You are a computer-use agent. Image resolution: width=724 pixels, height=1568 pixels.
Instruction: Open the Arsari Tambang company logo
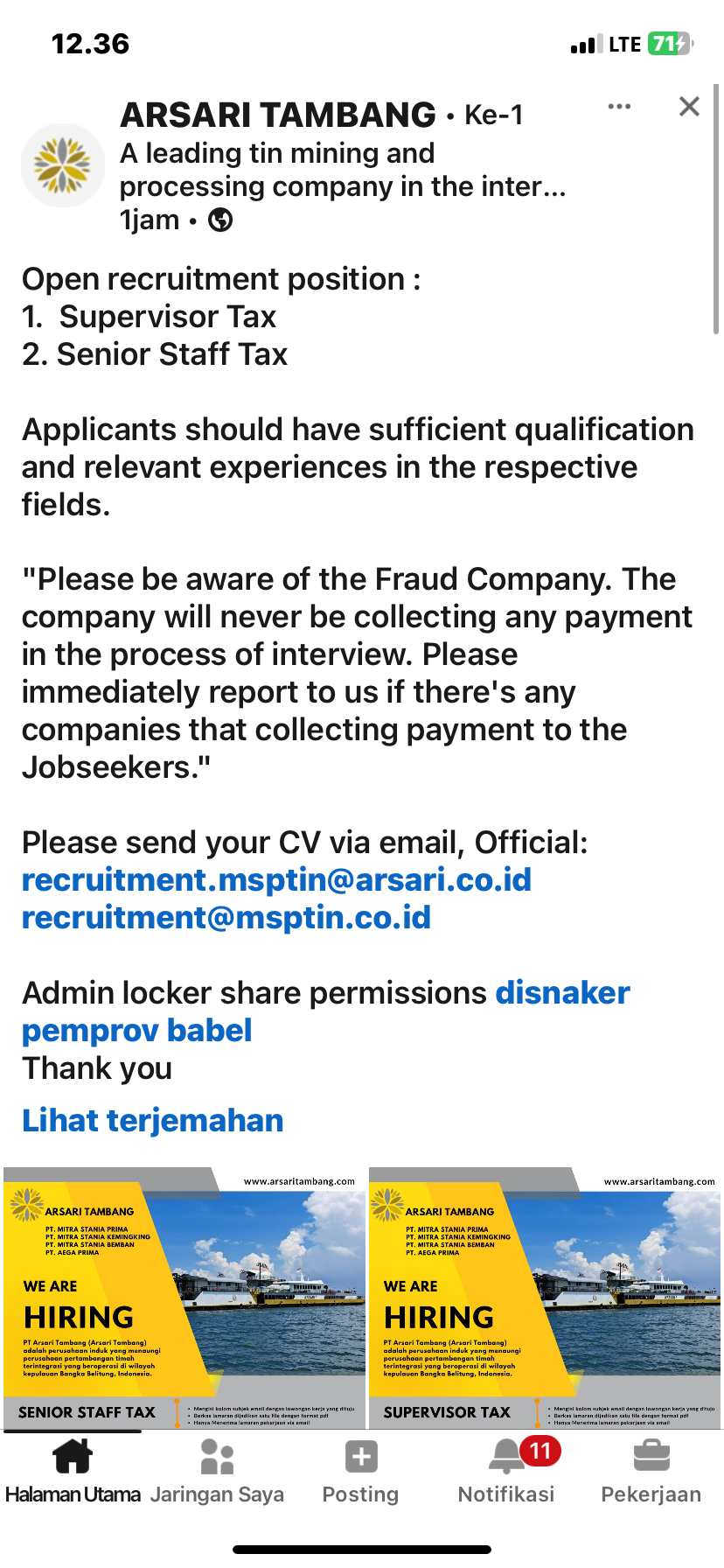63,165
